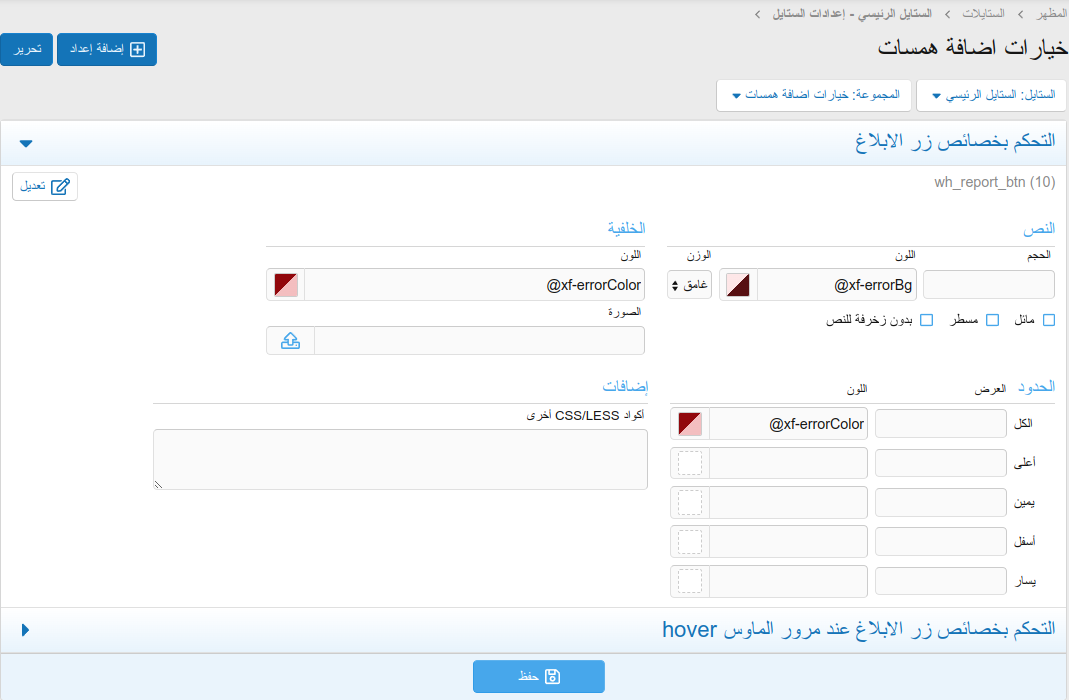
Task: Open the empty color picker for يسار border
Action: point(690,581)
